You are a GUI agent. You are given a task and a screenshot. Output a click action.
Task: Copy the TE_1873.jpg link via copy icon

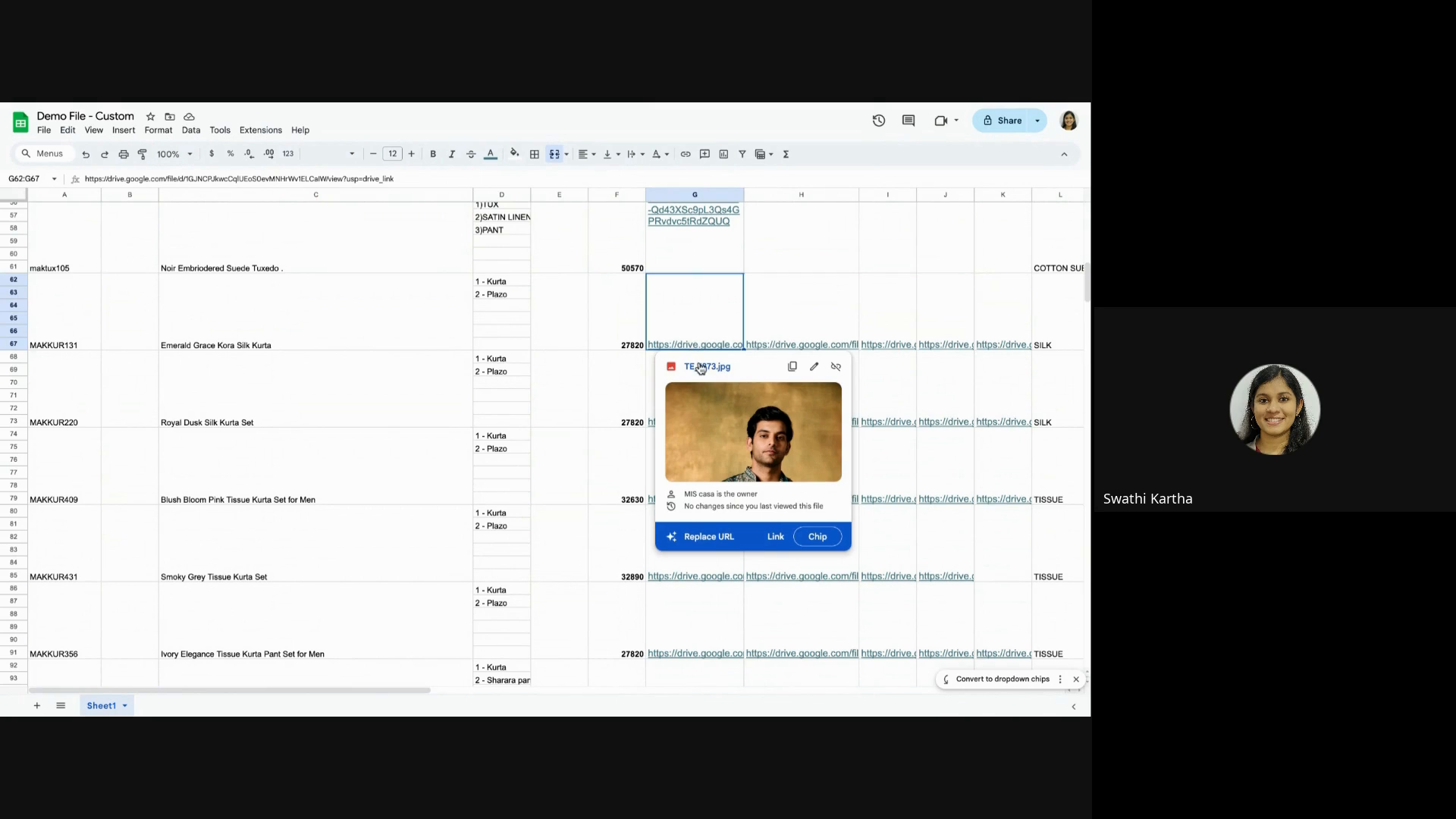[792, 366]
